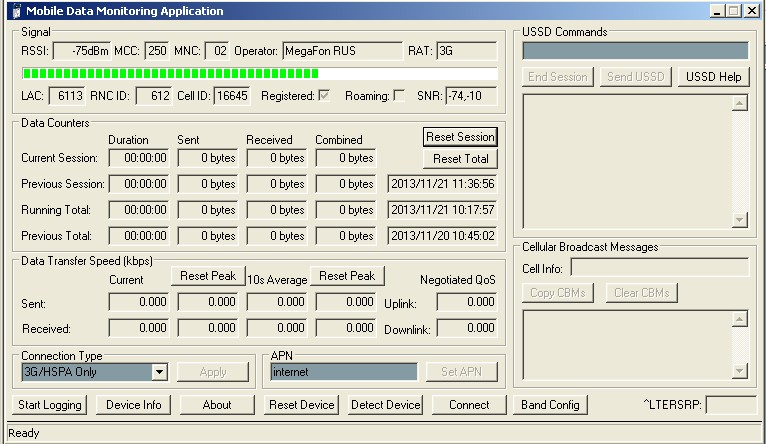Click the Send USSD button

click(x=636, y=77)
